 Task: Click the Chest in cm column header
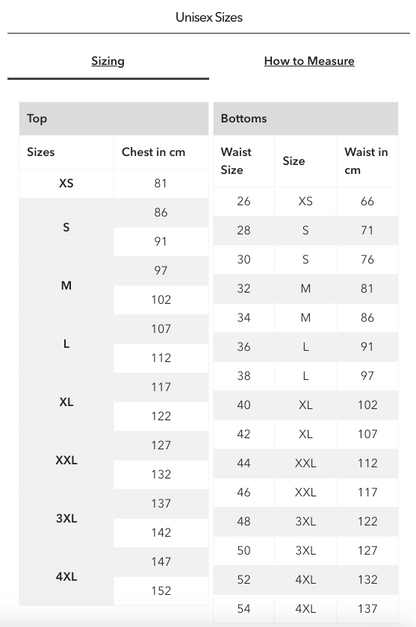pyautogui.click(x=154, y=152)
